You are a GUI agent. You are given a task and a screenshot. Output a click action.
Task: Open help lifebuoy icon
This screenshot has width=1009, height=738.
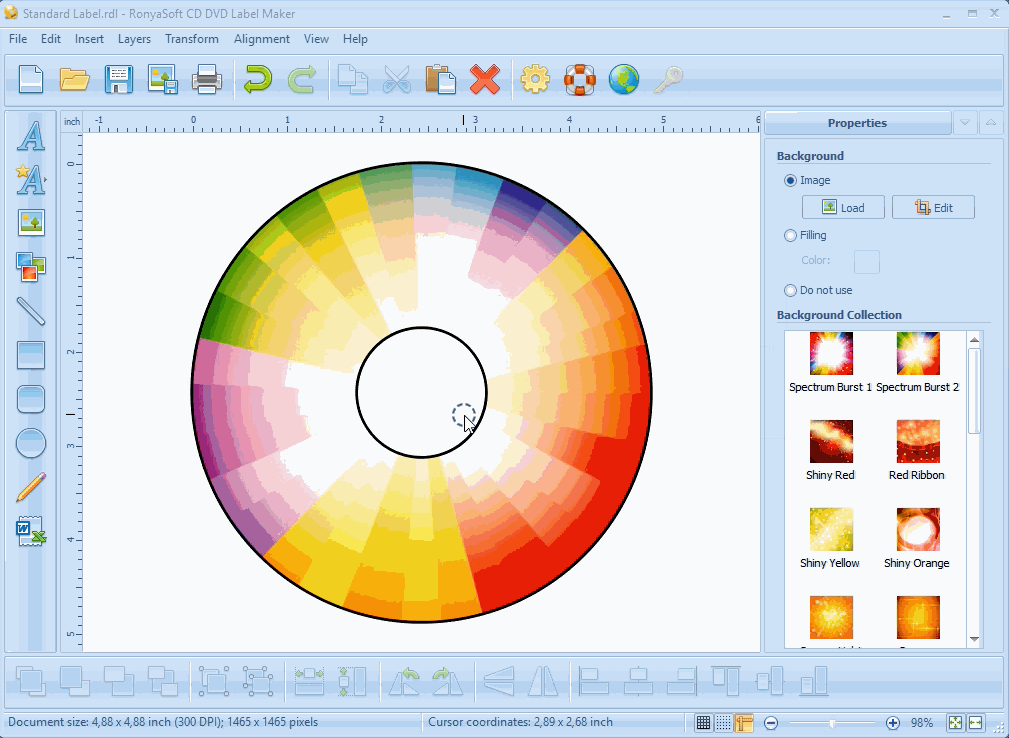pyautogui.click(x=580, y=80)
